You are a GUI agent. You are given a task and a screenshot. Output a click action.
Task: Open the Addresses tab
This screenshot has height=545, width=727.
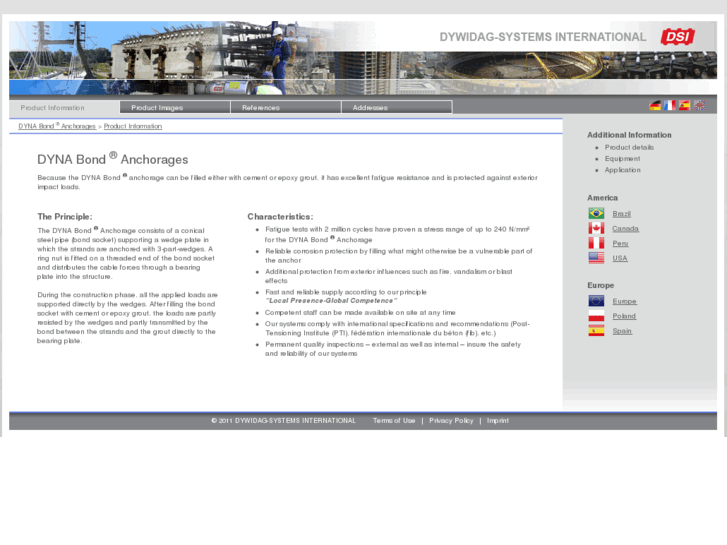pyautogui.click(x=396, y=107)
